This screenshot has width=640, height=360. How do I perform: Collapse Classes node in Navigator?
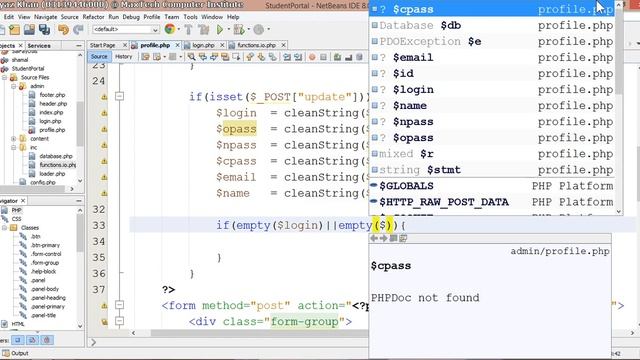pyautogui.click(x=4, y=227)
